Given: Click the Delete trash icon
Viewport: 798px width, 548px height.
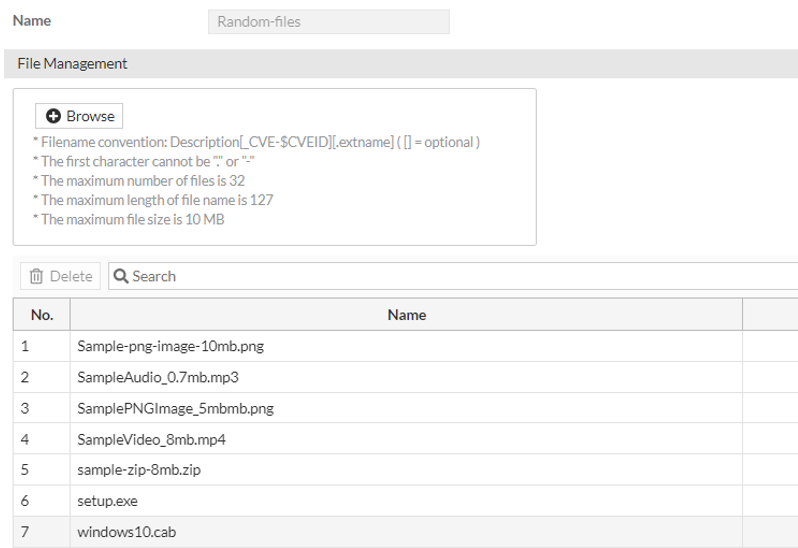Looking at the screenshot, I should (x=36, y=276).
